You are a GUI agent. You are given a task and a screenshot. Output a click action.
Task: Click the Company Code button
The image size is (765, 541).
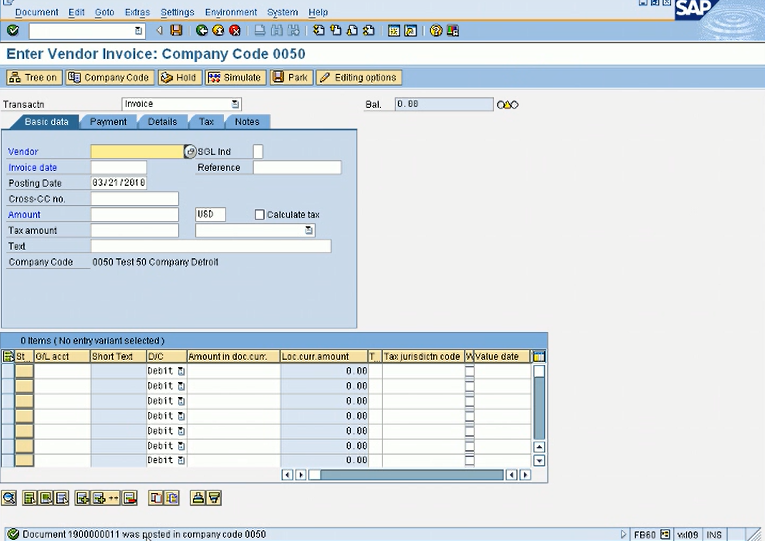(x=110, y=78)
